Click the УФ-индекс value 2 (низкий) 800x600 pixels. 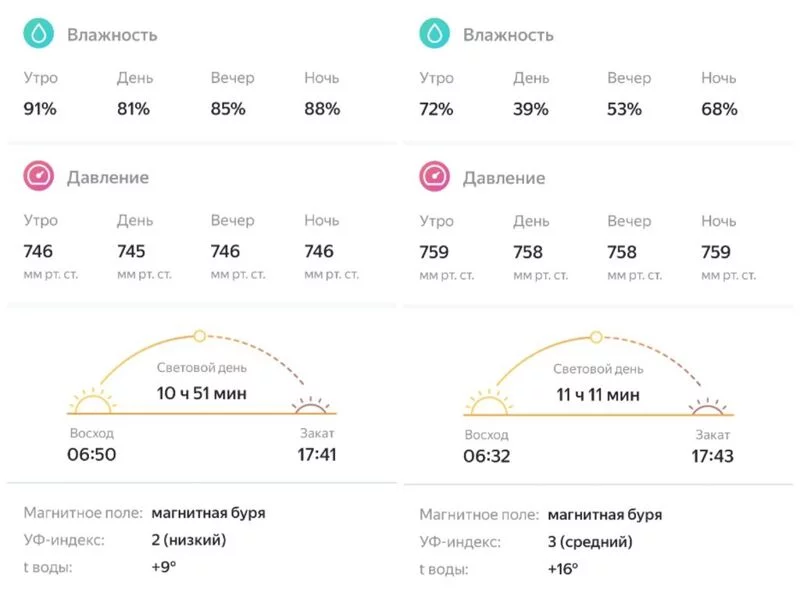click(x=187, y=541)
